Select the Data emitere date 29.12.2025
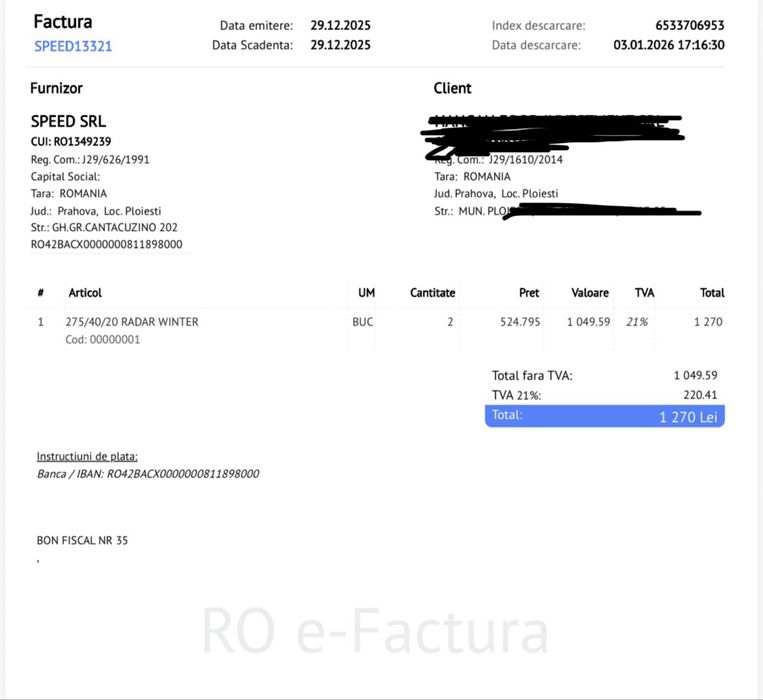This screenshot has width=763, height=700. pyautogui.click(x=340, y=25)
